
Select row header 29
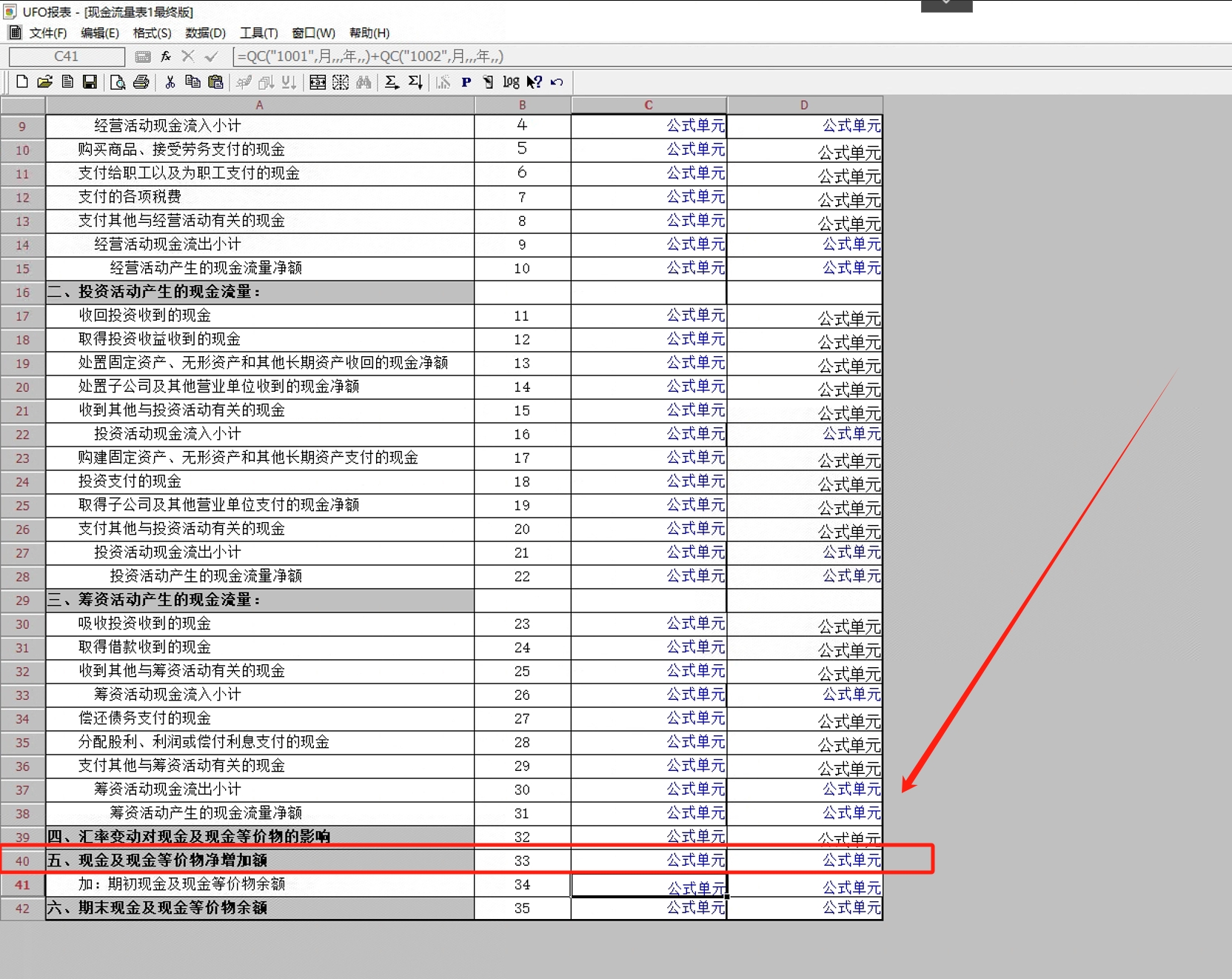click(22, 601)
